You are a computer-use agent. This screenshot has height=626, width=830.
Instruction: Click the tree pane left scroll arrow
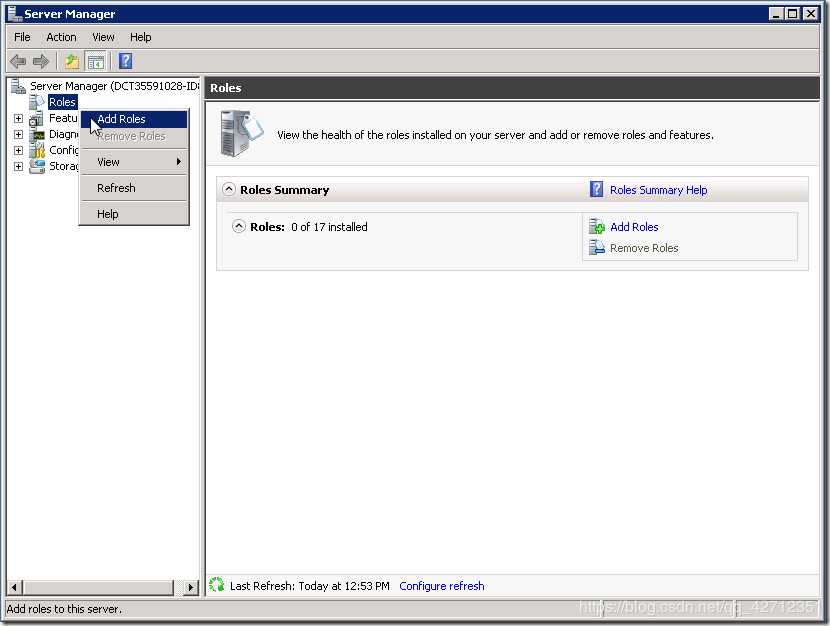(14, 586)
